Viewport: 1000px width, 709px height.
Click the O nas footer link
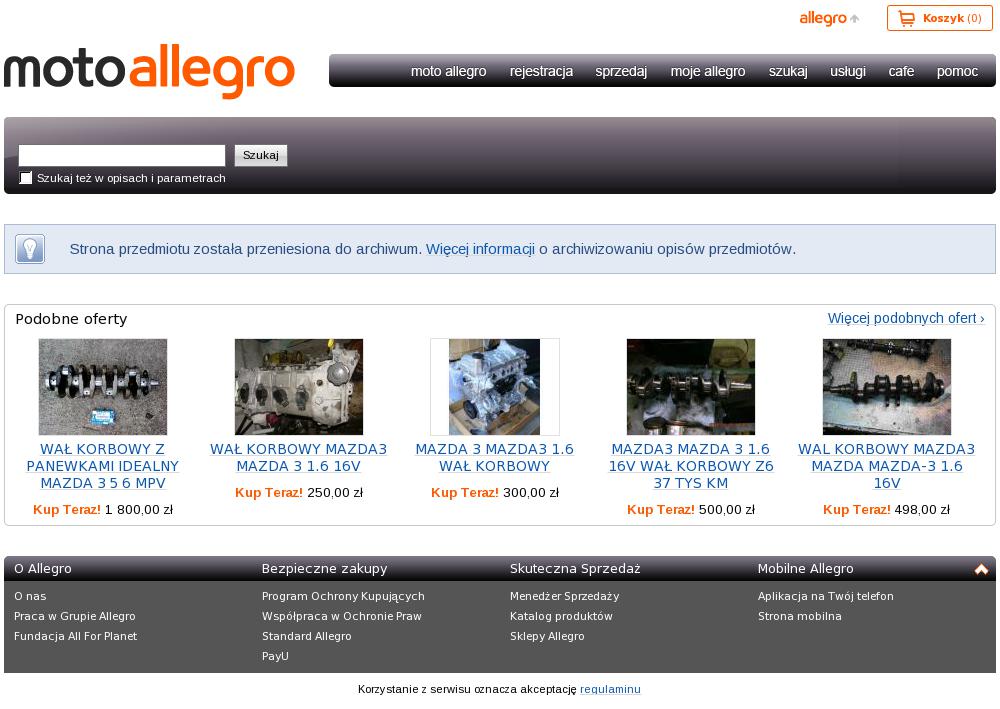pyautogui.click(x=30, y=596)
